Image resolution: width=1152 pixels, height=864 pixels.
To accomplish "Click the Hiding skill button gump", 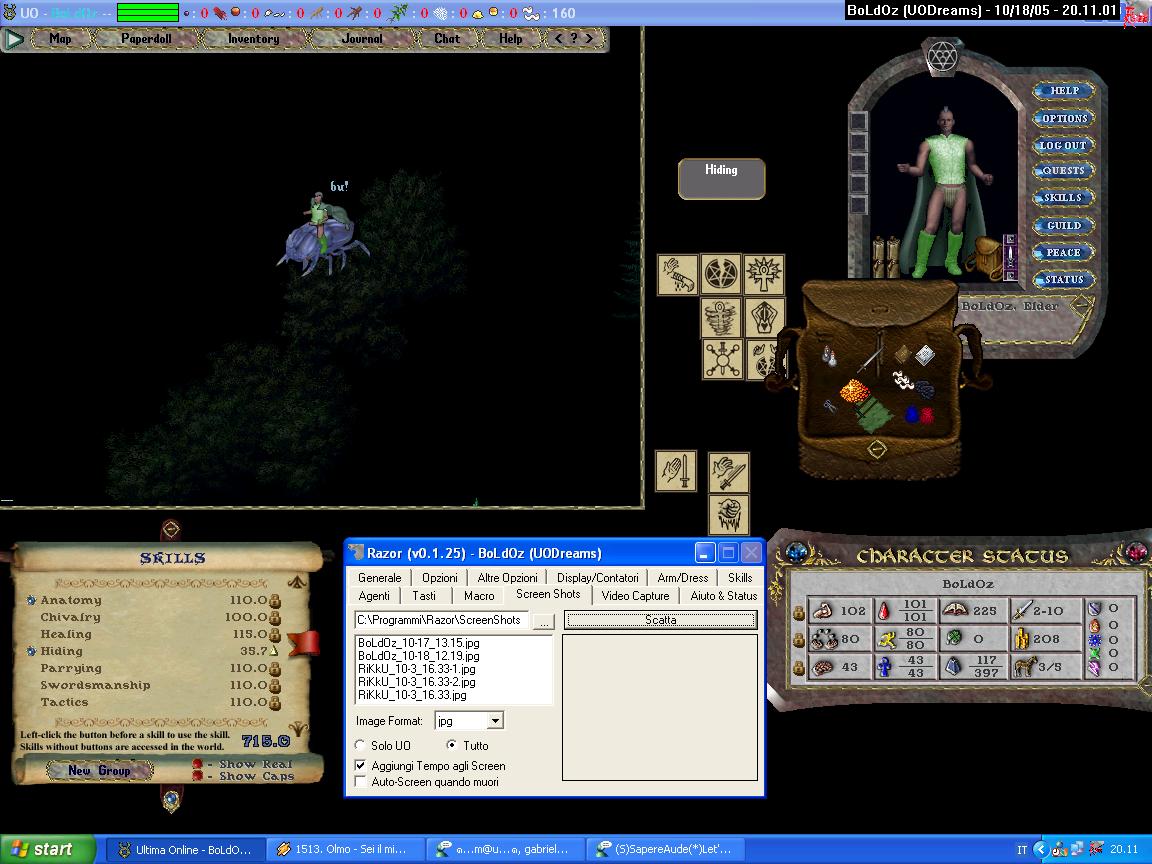I will click(721, 179).
